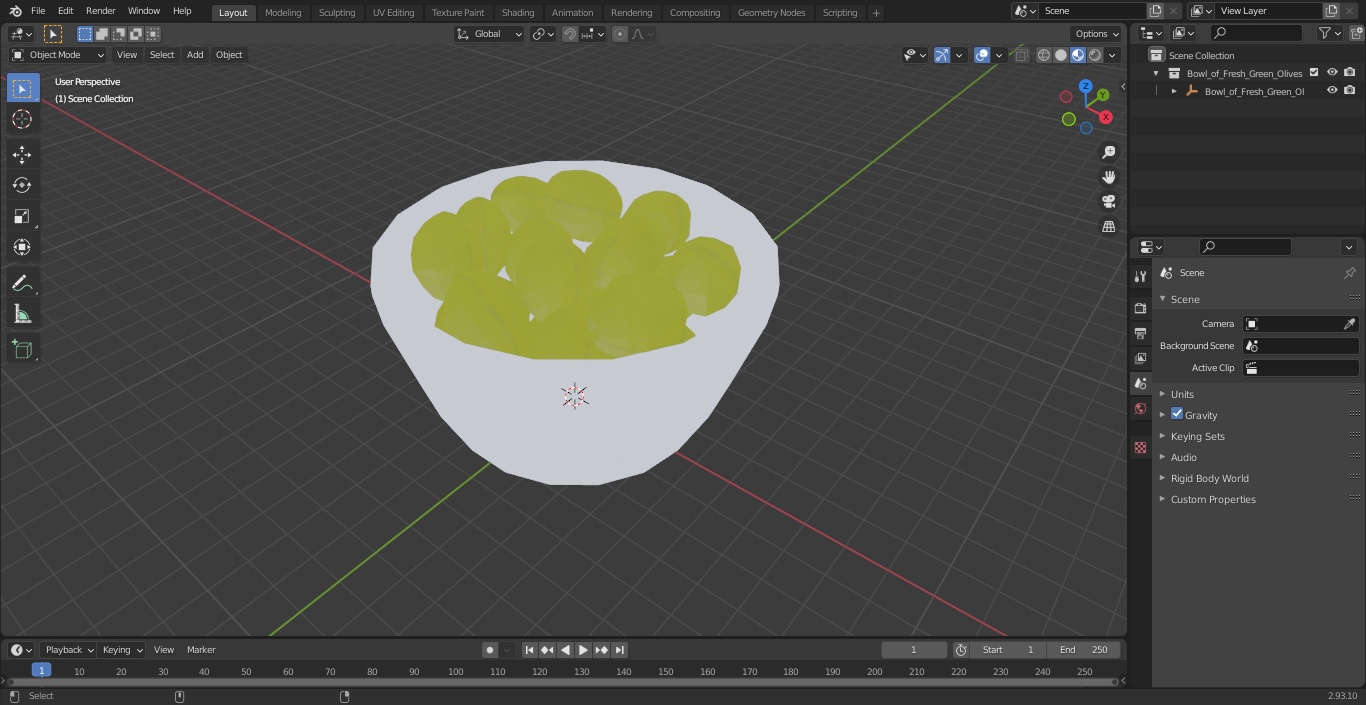Toggle show overlays button
Screen dimensions: 1366x705
pos(982,55)
